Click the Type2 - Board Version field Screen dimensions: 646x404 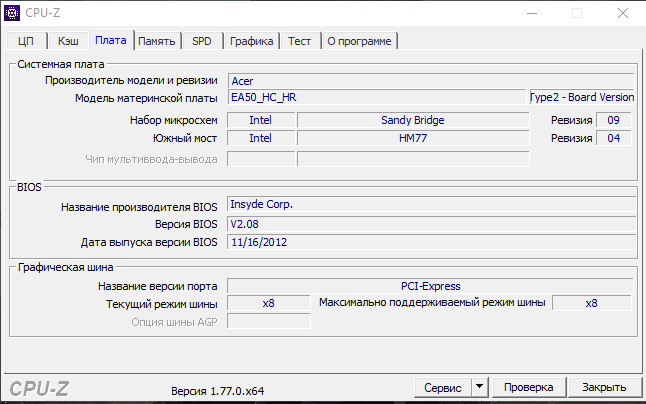[582, 97]
